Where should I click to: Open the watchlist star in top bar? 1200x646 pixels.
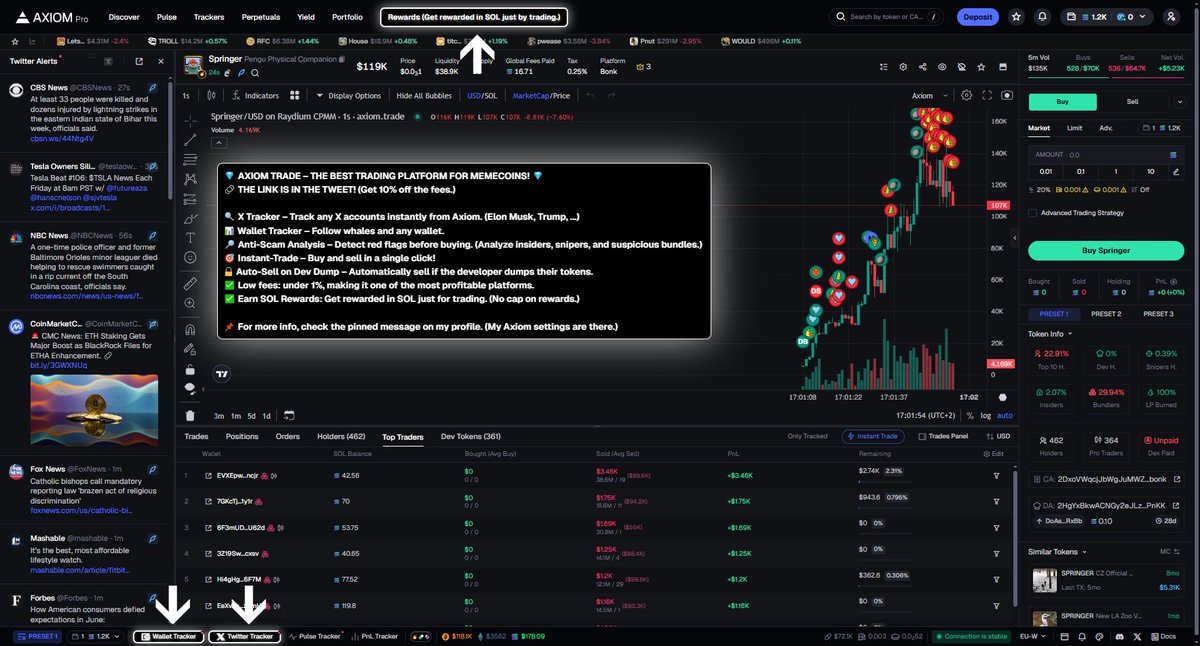click(1016, 17)
